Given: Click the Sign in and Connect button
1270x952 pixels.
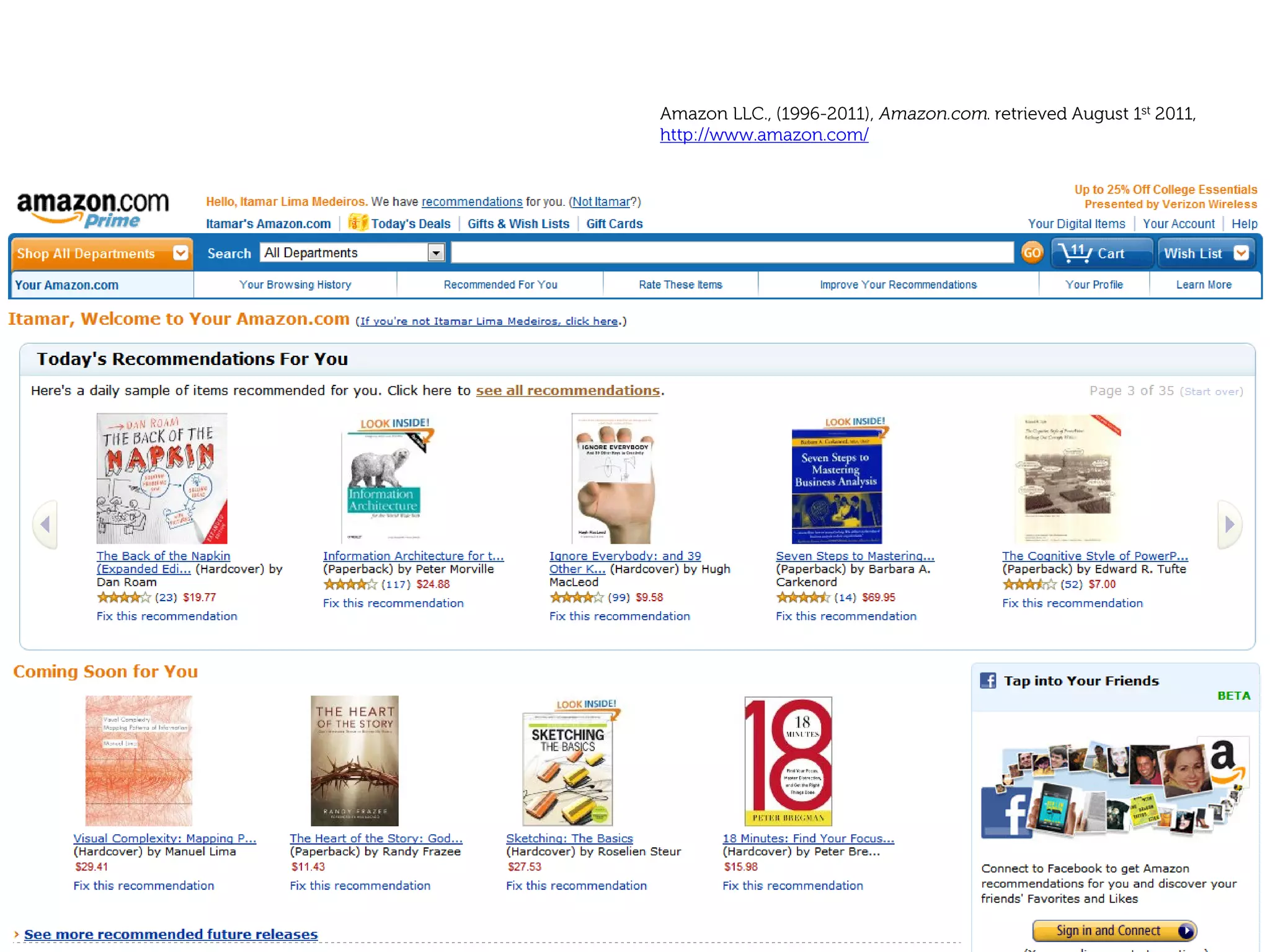Looking at the screenshot, I should coord(1114,930).
